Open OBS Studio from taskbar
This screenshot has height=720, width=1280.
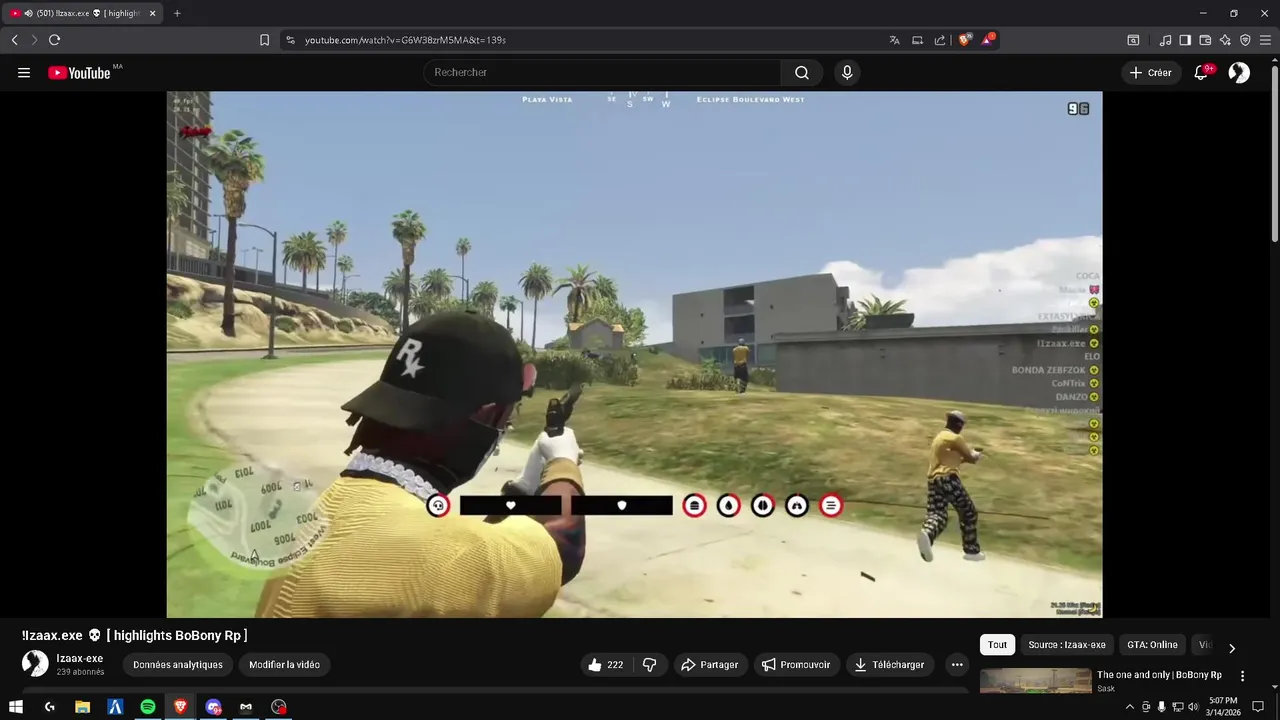click(x=279, y=707)
